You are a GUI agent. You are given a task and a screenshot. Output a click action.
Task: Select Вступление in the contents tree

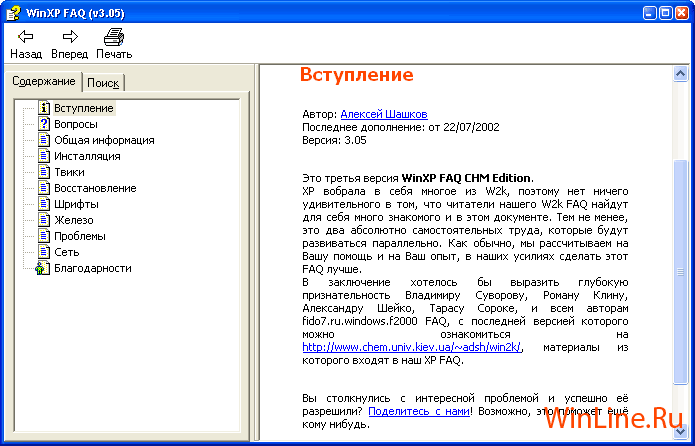tap(84, 108)
